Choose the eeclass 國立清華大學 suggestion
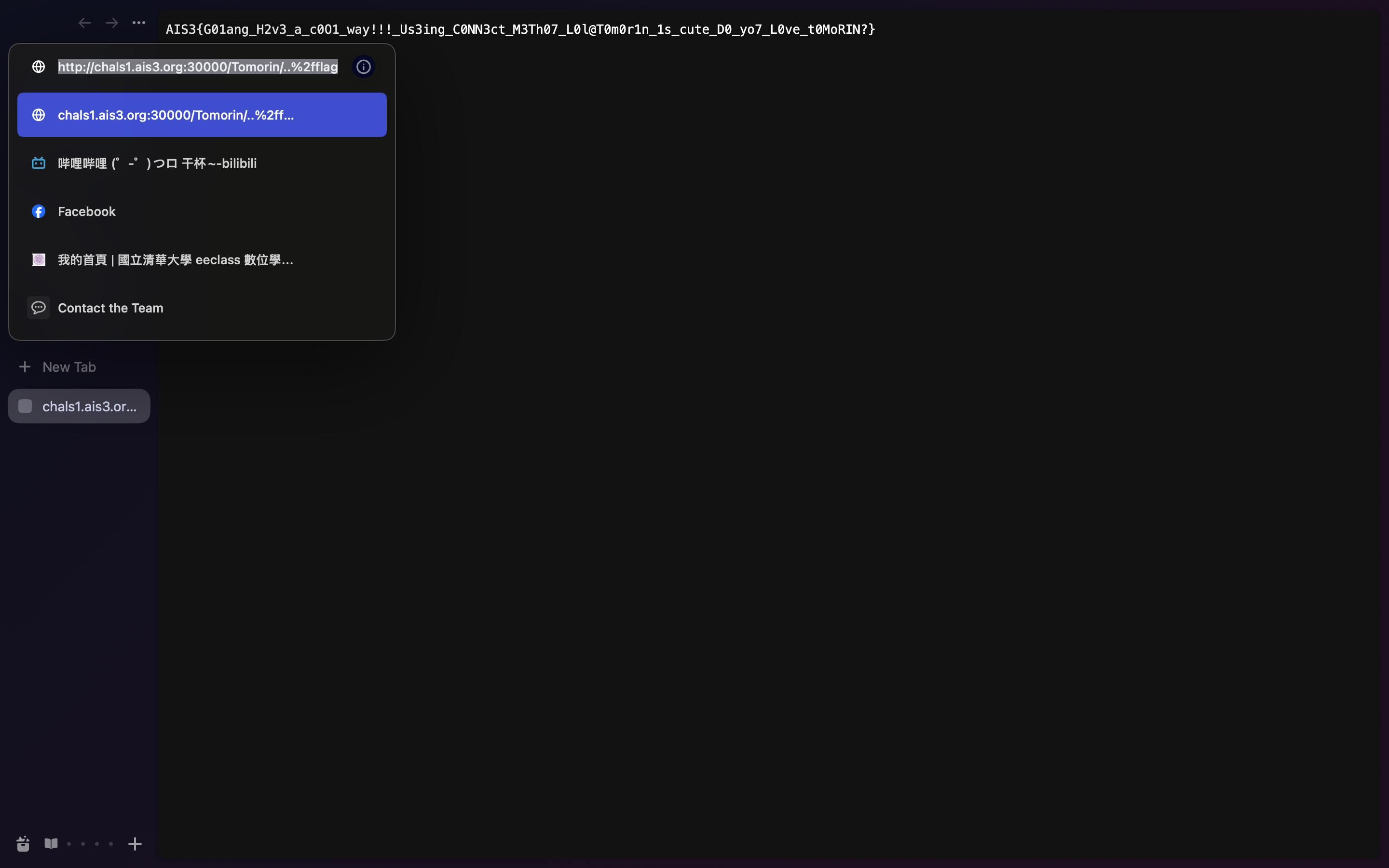Image resolution: width=1389 pixels, height=868 pixels. pyautogui.click(x=202, y=259)
